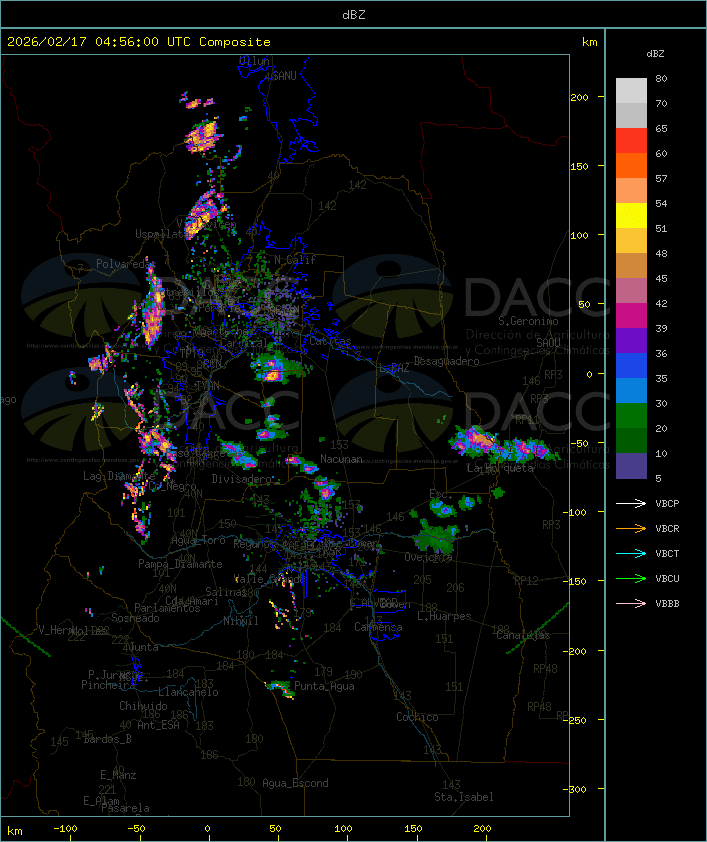Click the -100 tick on horizontal km axis
Image resolution: width=707 pixels, height=842 pixels.
pyautogui.click(x=65, y=829)
